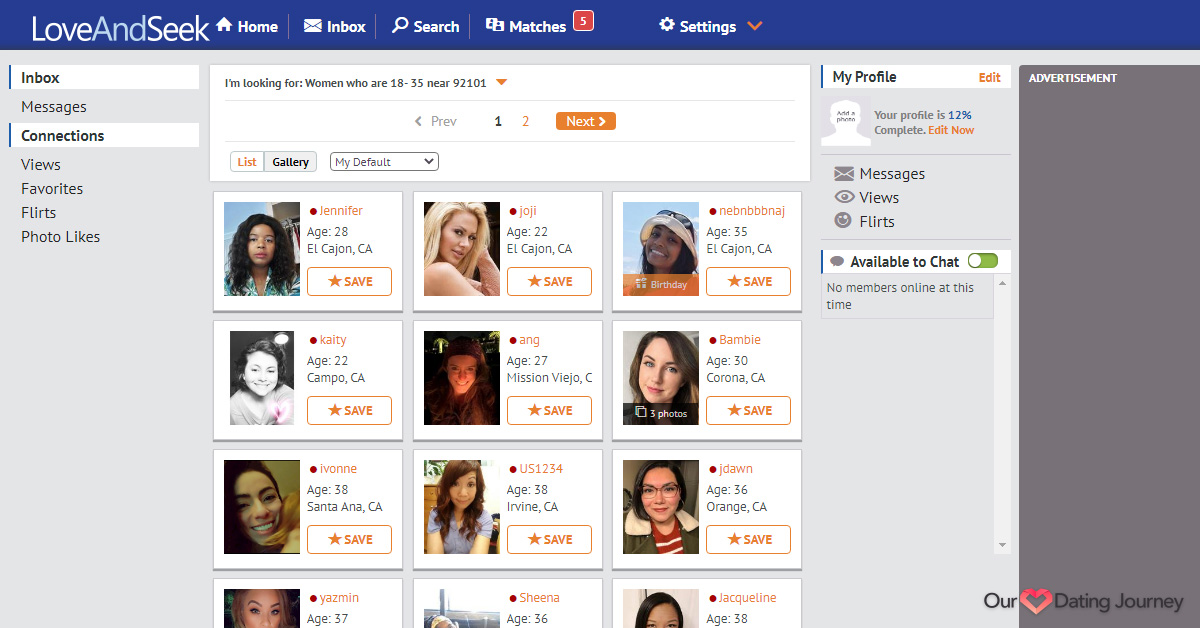Open the Inbox menu in top navigation

[x=335, y=26]
